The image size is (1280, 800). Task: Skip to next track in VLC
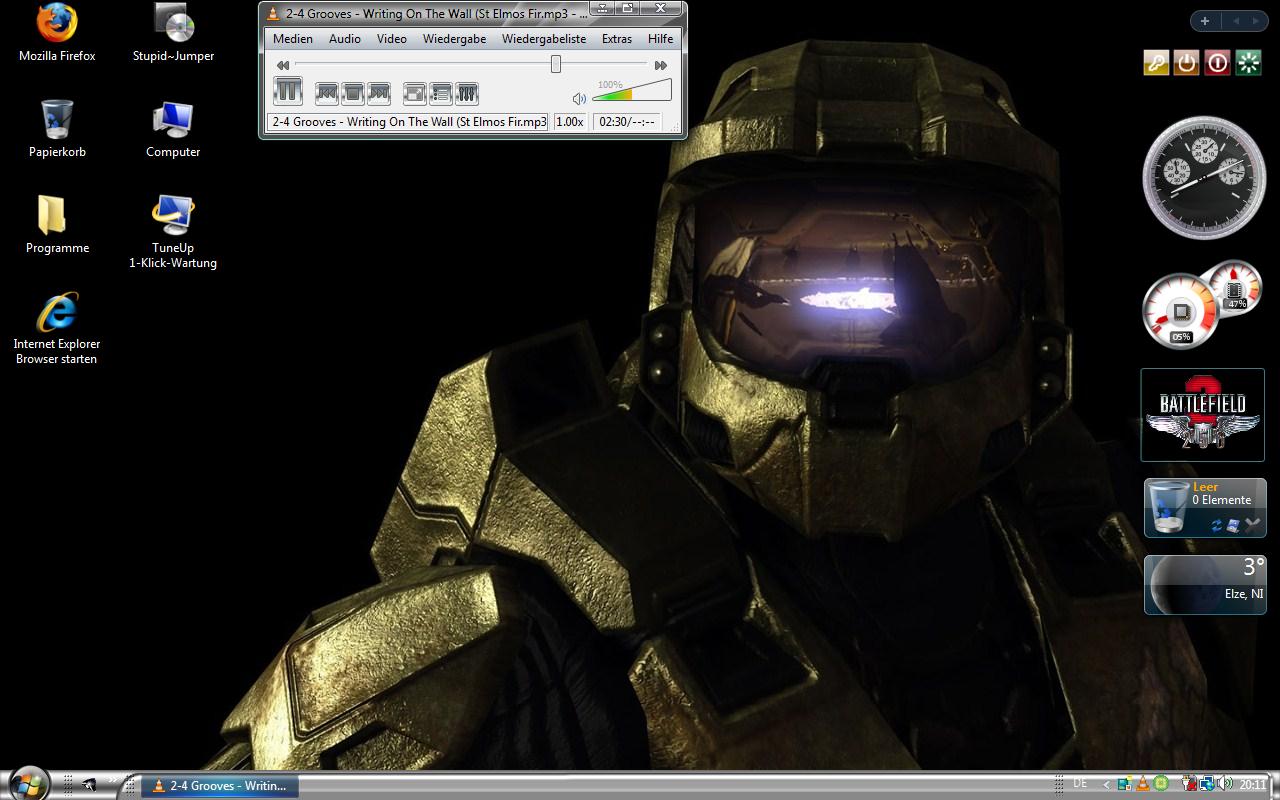coord(378,93)
